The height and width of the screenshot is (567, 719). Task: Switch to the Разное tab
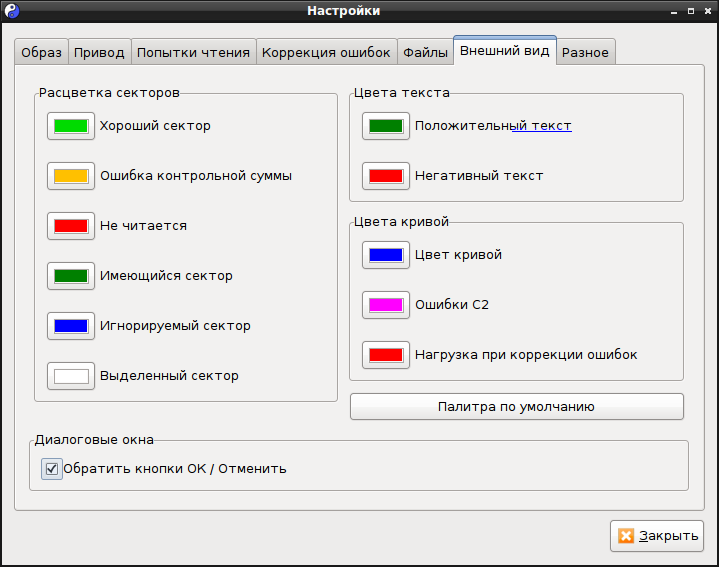[x=586, y=52]
